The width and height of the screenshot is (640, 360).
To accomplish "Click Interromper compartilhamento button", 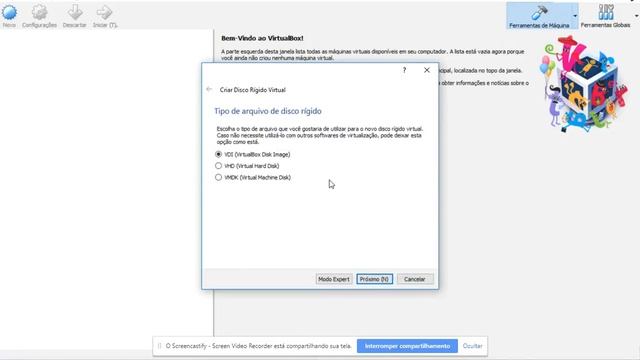I will pyautogui.click(x=407, y=346).
